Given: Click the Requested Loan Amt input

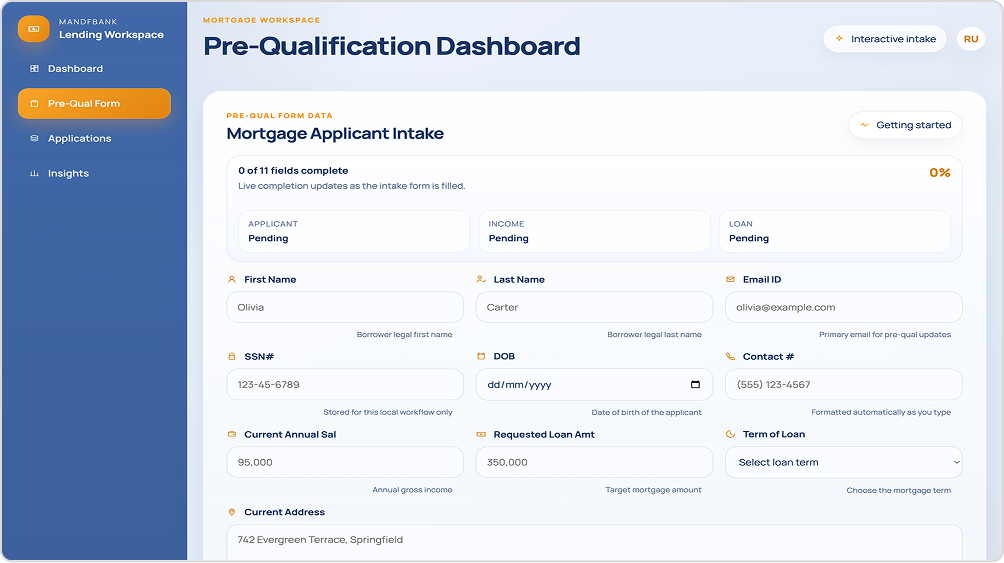Looking at the screenshot, I should (x=594, y=462).
